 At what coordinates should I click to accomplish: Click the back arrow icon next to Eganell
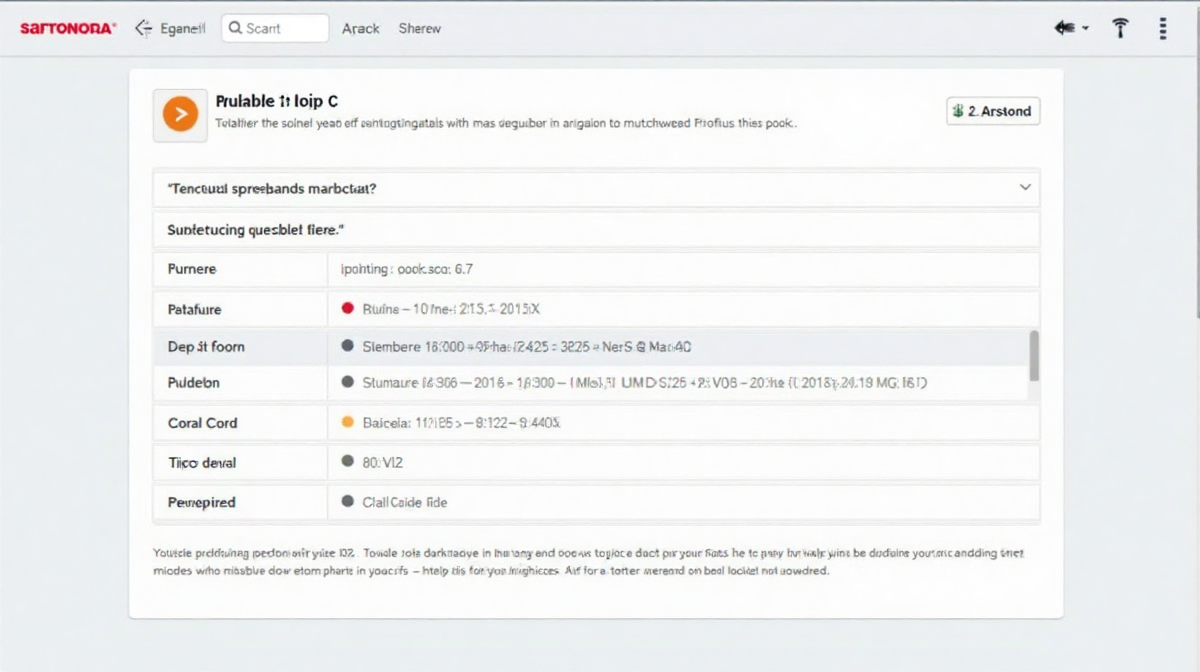coord(144,28)
